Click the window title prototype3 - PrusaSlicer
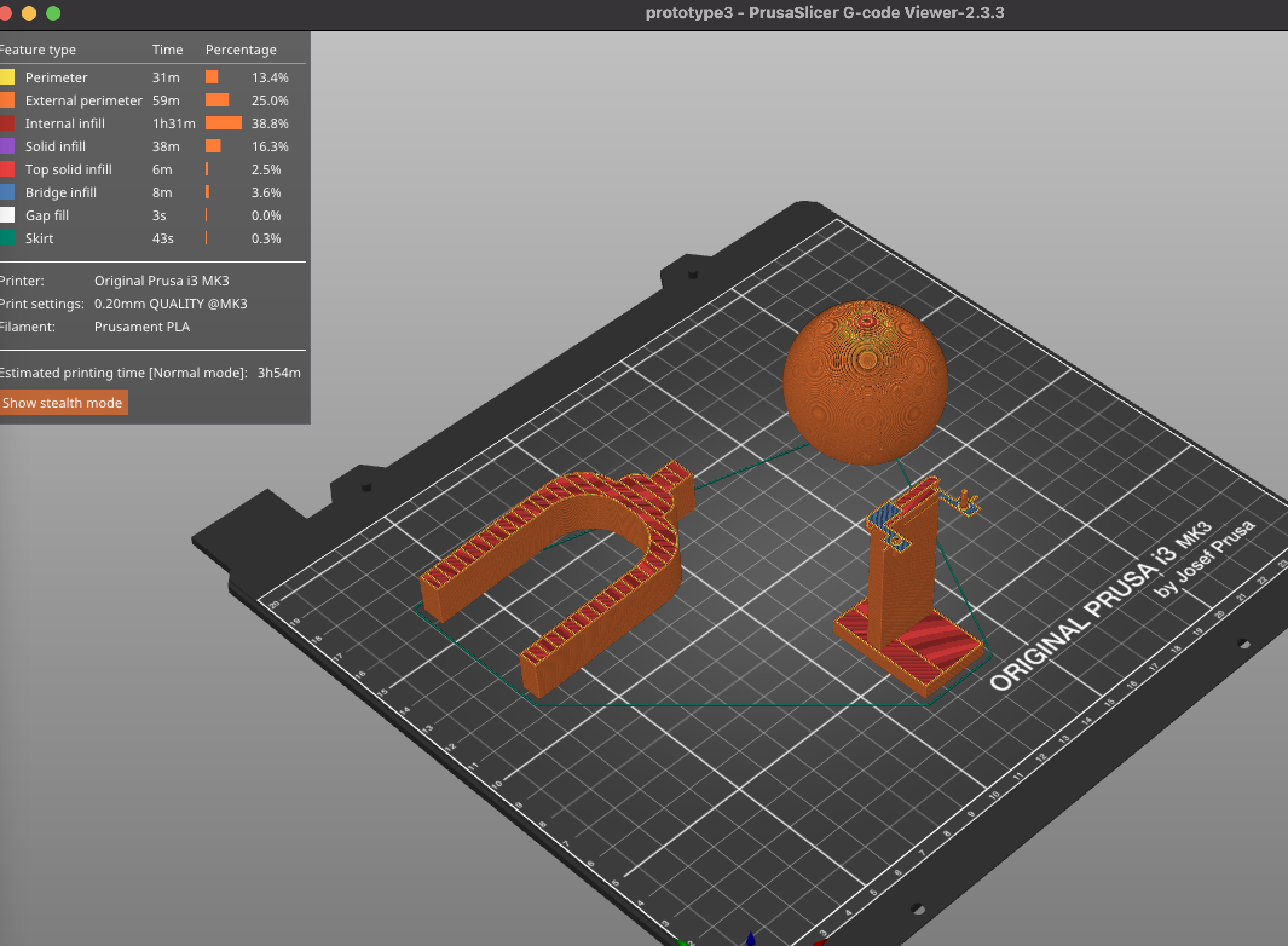 coord(825,13)
